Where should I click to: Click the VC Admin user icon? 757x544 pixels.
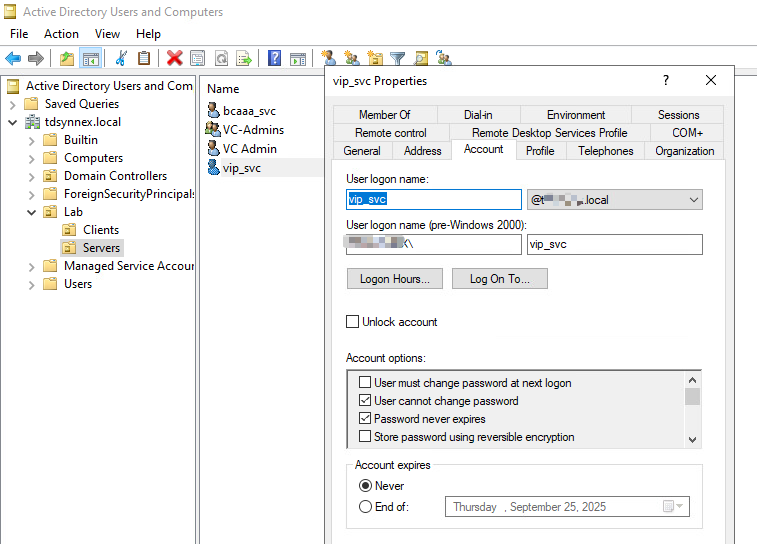[213, 148]
